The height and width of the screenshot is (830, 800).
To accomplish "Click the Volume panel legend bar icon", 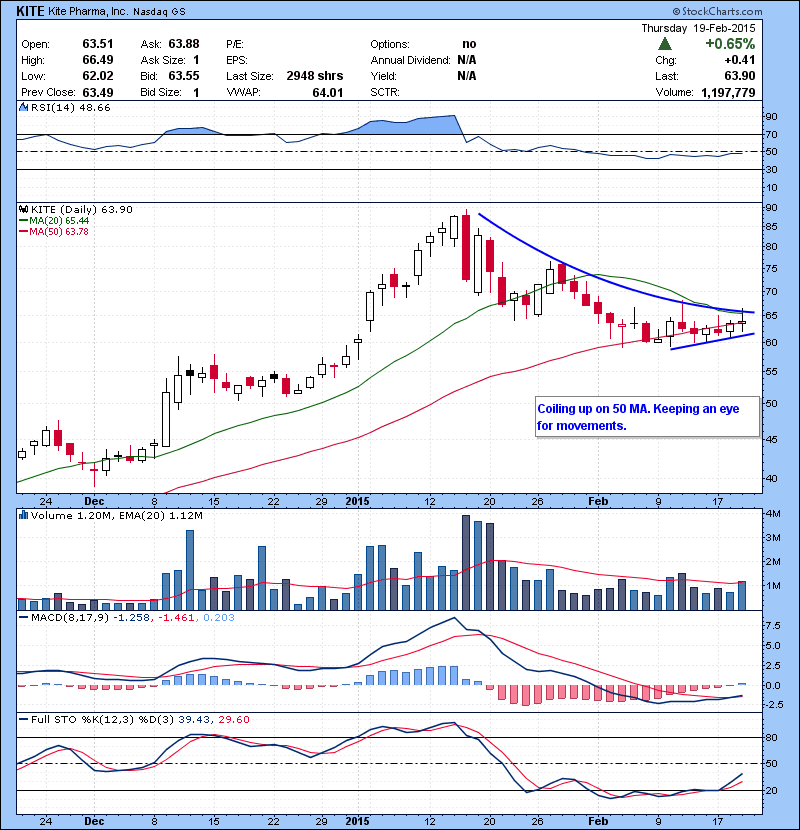I will [x=24, y=516].
